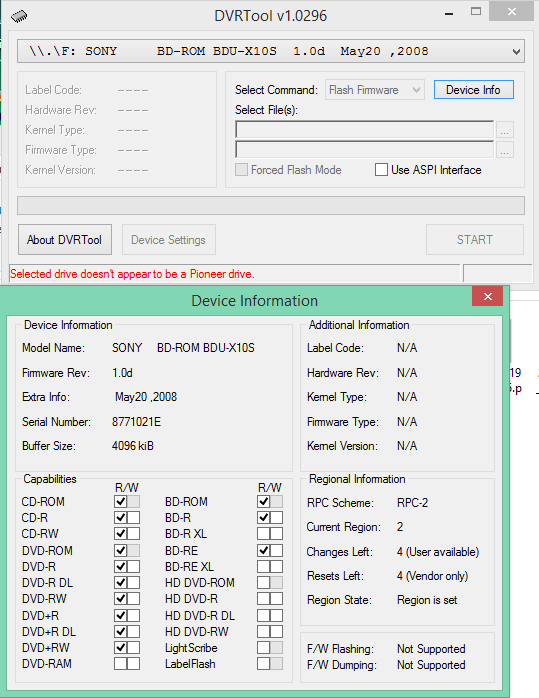Click the second file path input field
539x698 pixels.
(364, 150)
